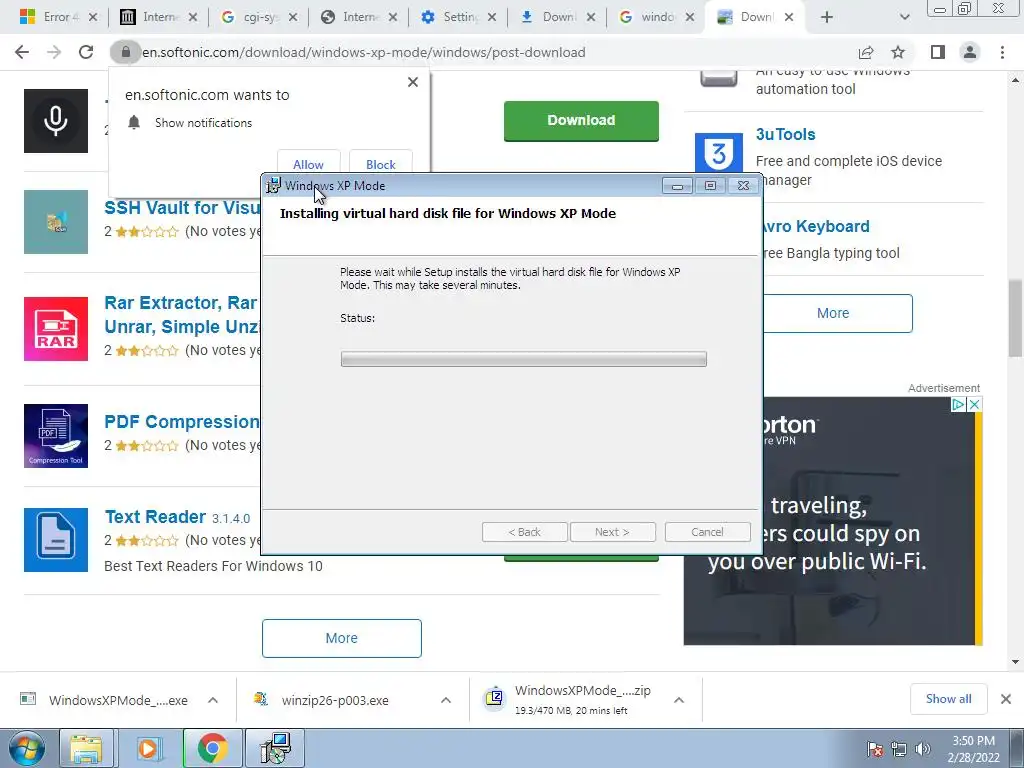Open PDF Compression Tool icon
The image size is (1024, 768).
pyautogui.click(x=56, y=436)
